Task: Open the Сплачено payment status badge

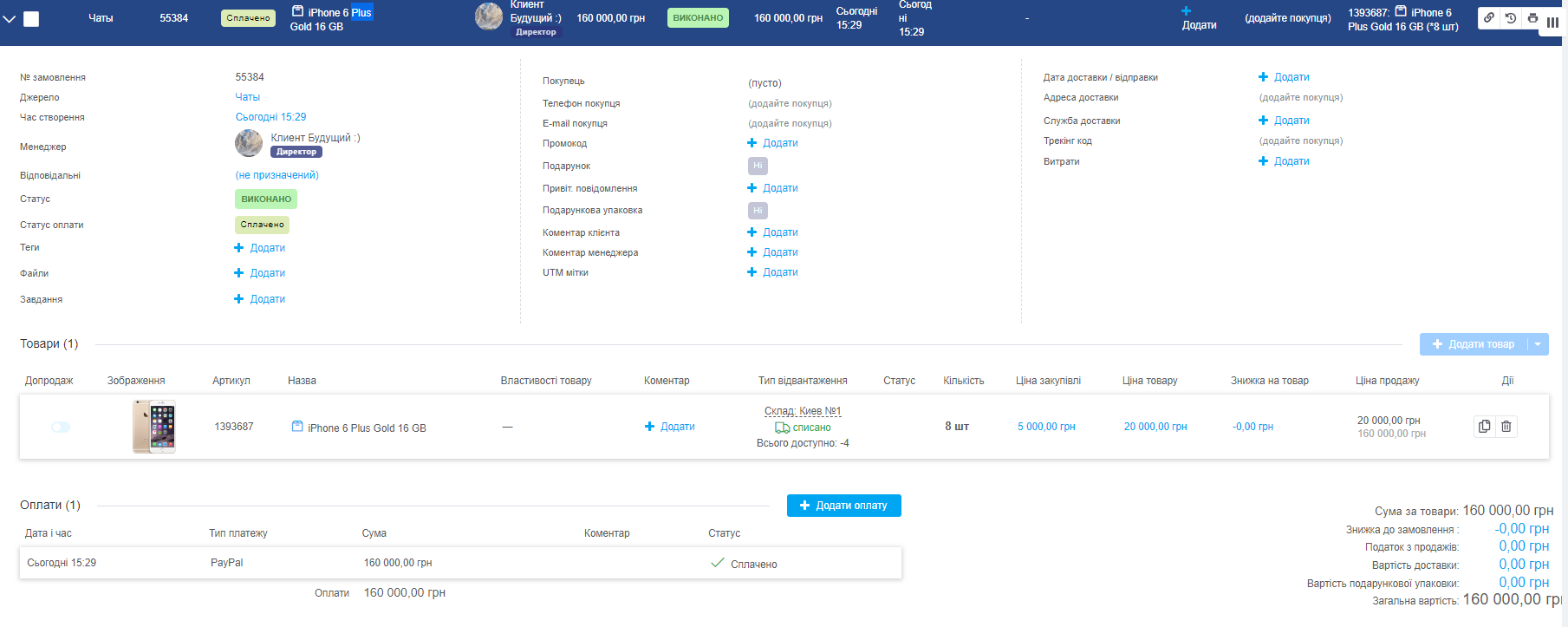Action: click(x=262, y=225)
